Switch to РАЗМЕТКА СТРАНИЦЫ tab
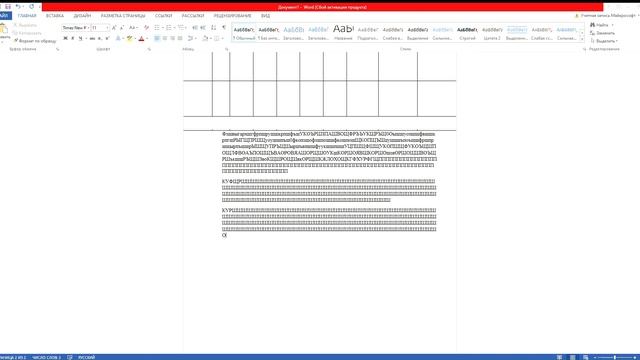640x360 pixels. click(x=123, y=16)
